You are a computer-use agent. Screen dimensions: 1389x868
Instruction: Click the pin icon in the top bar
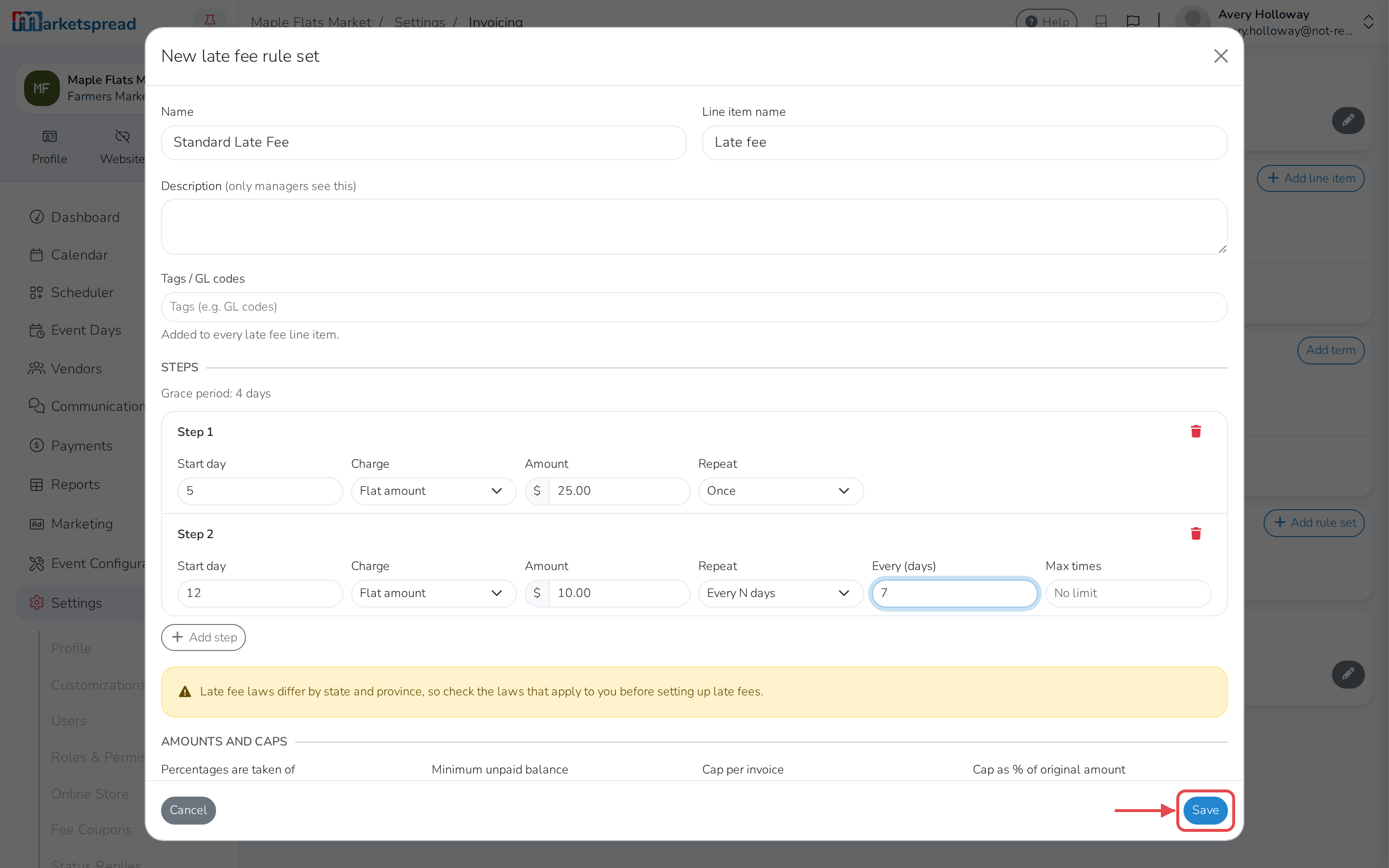coord(210,21)
